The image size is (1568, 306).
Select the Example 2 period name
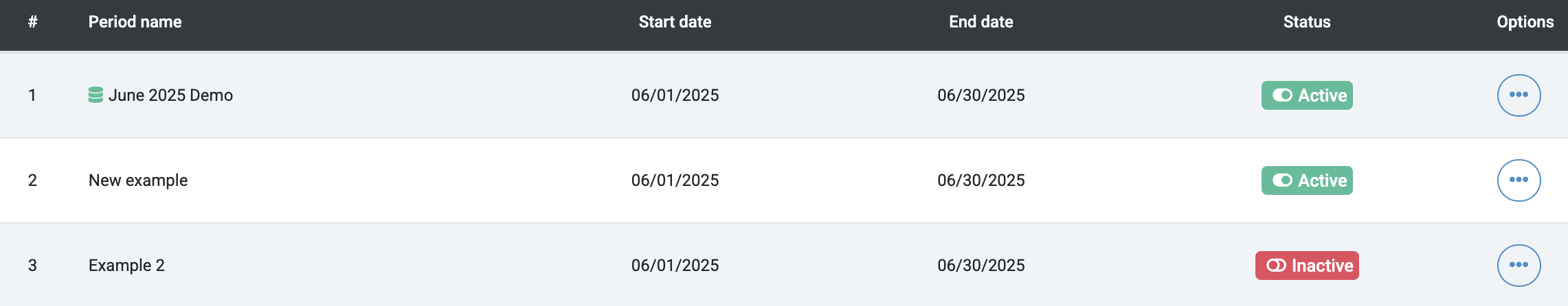click(126, 266)
